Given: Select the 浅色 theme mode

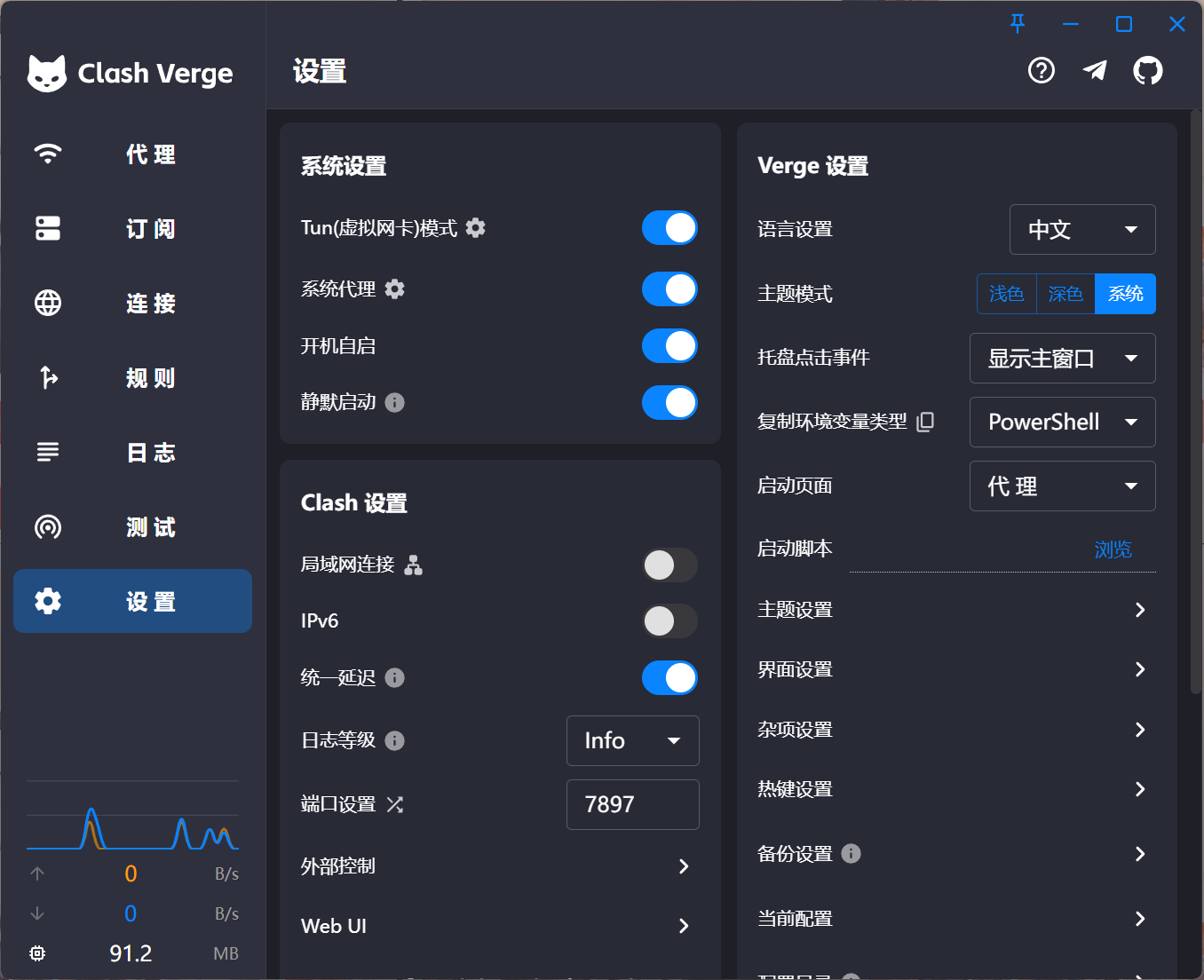Looking at the screenshot, I should click(1007, 294).
